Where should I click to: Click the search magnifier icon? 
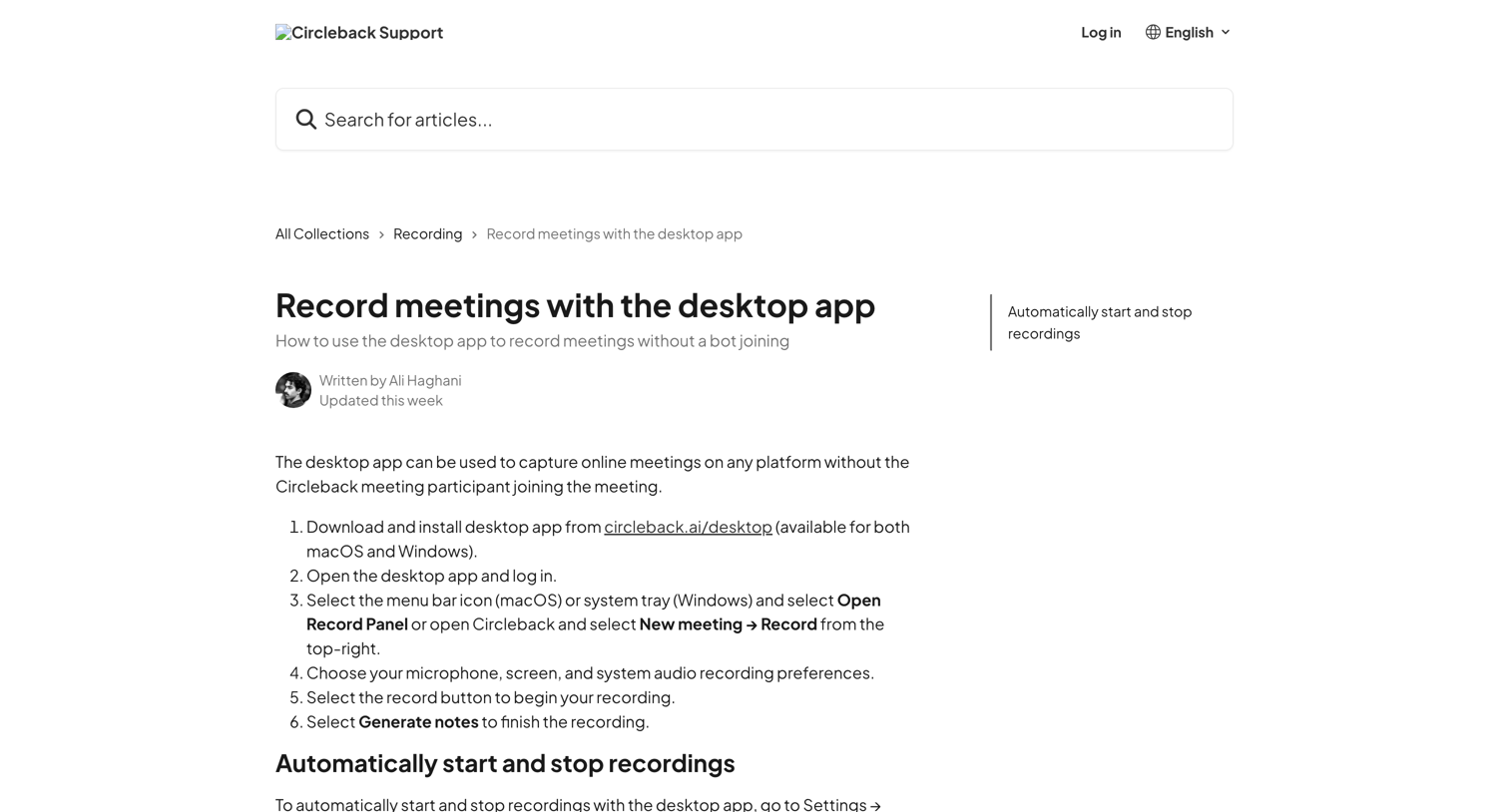tap(306, 120)
